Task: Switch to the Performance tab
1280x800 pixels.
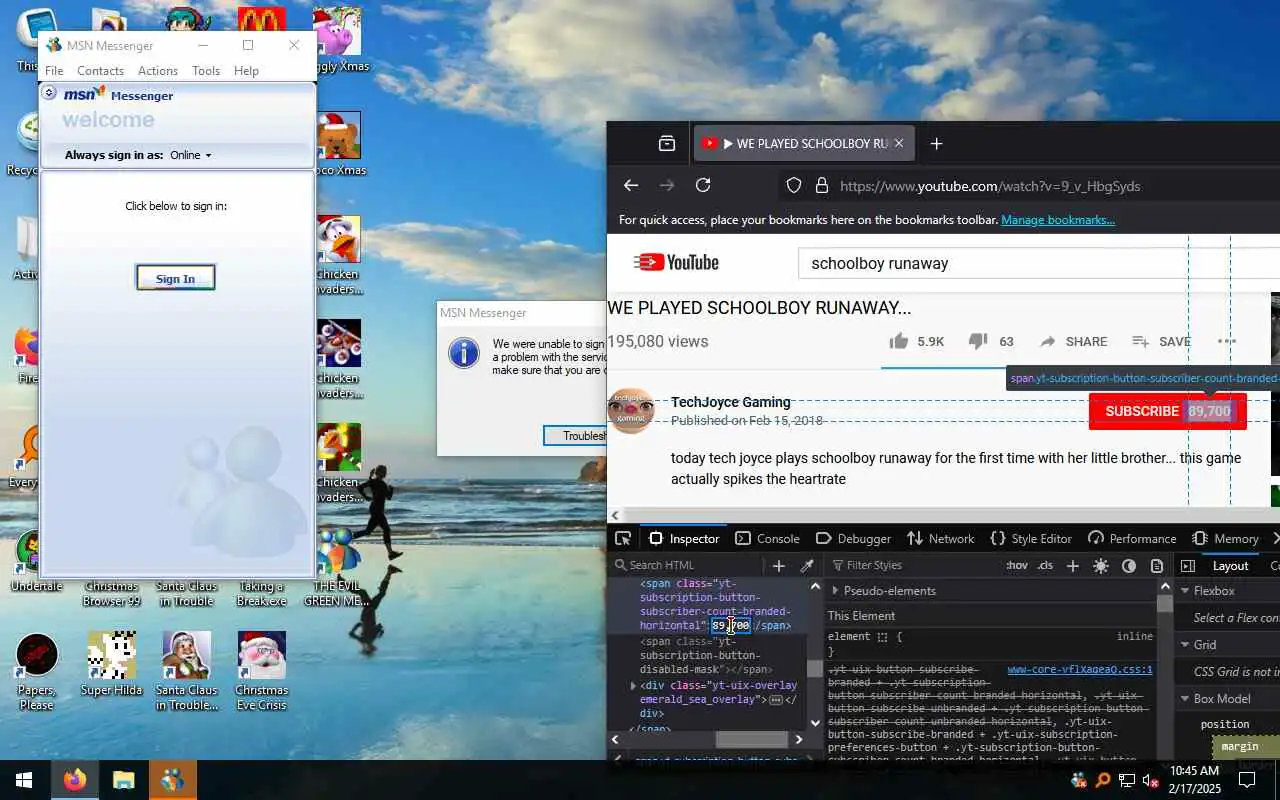Action: [1132, 538]
